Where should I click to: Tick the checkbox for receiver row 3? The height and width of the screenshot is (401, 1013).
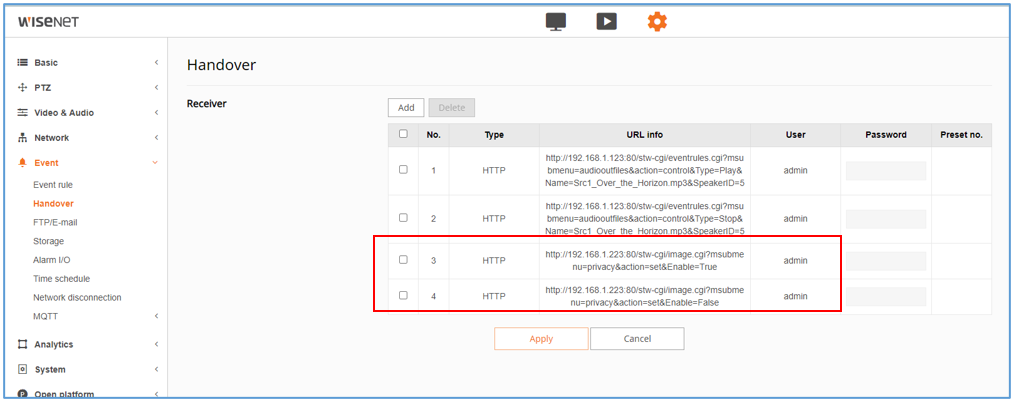pyautogui.click(x=403, y=260)
